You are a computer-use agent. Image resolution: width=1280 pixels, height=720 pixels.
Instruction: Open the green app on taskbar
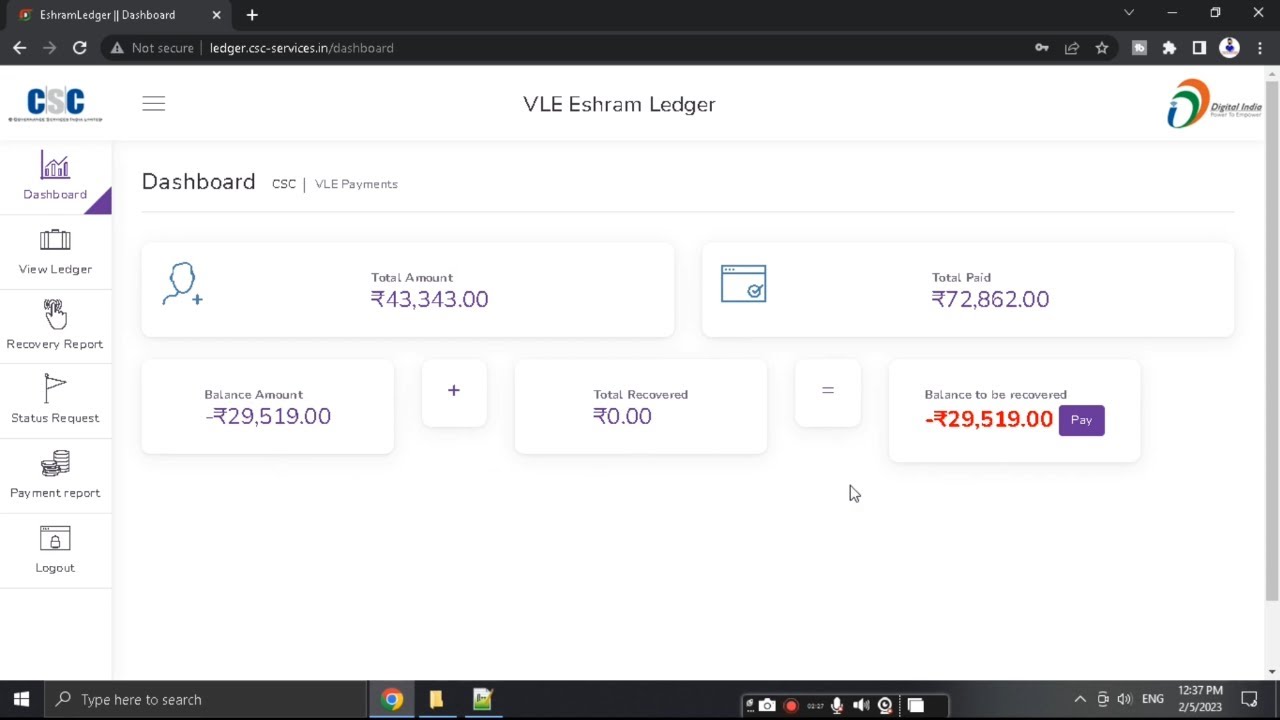pyautogui.click(x=482, y=700)
